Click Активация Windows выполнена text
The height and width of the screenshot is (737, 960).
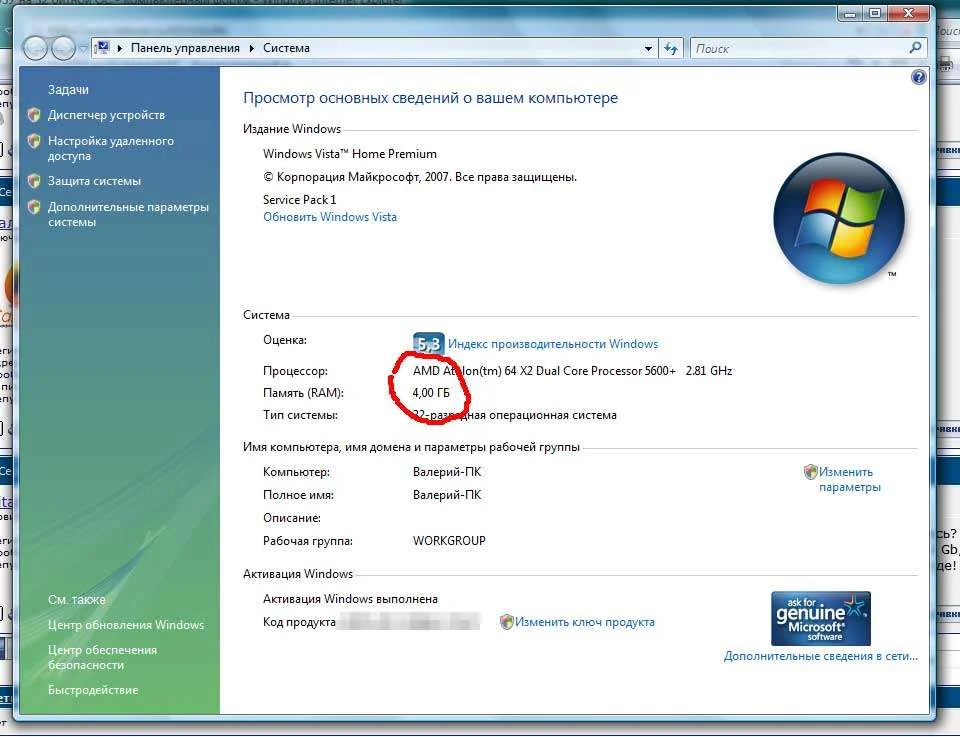[x=350, y=599]
